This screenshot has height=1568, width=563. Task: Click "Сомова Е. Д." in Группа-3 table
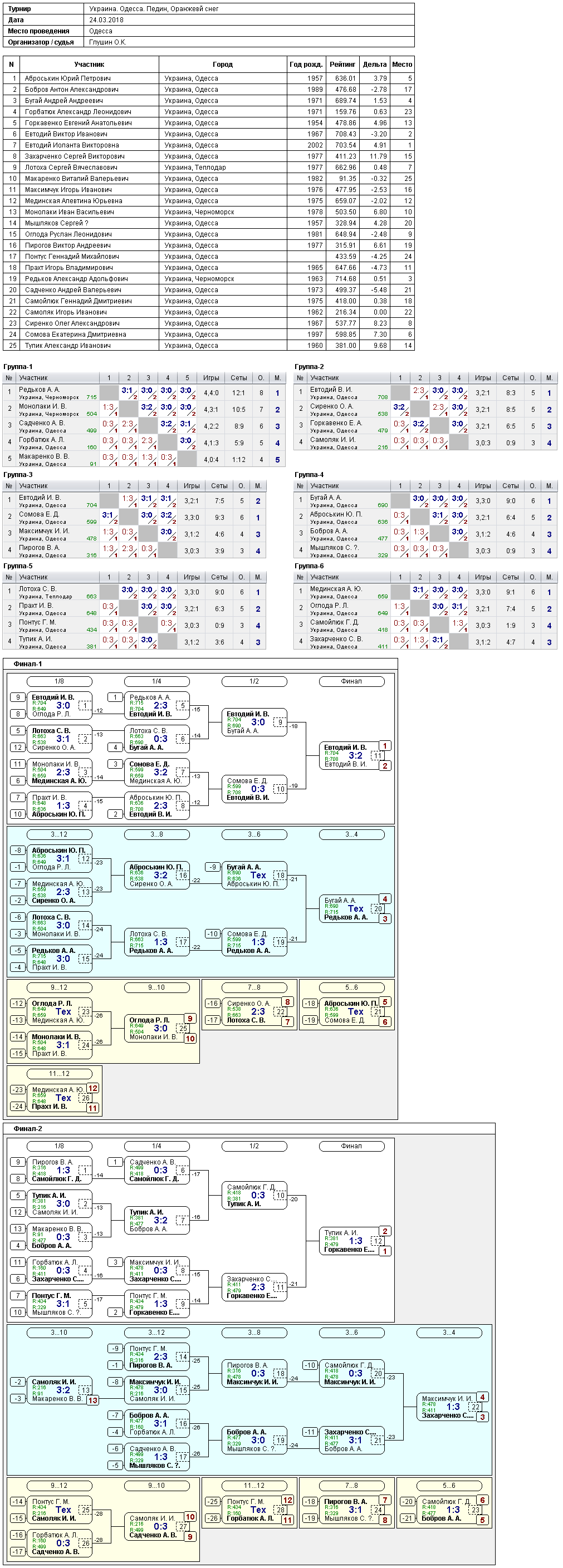[x=39, y=514]
